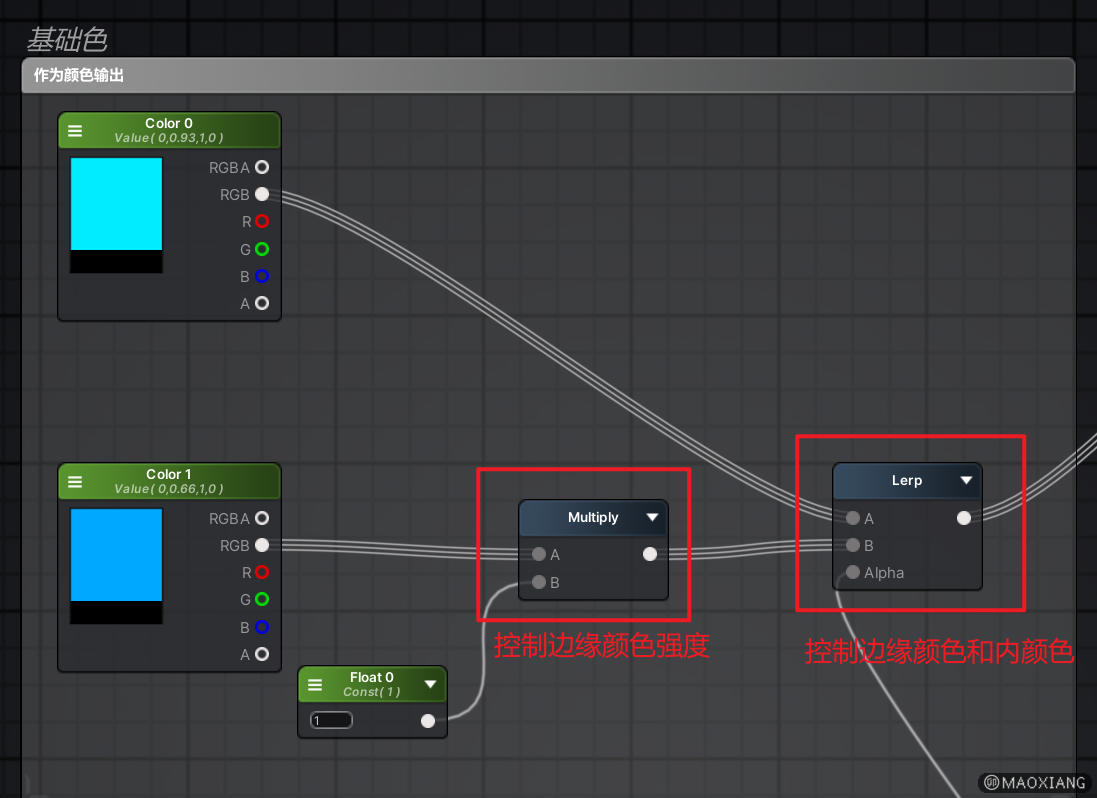Select the Lerp node title
The width and height of the screenshot is (1097, 798).
[x=906, y=480]
